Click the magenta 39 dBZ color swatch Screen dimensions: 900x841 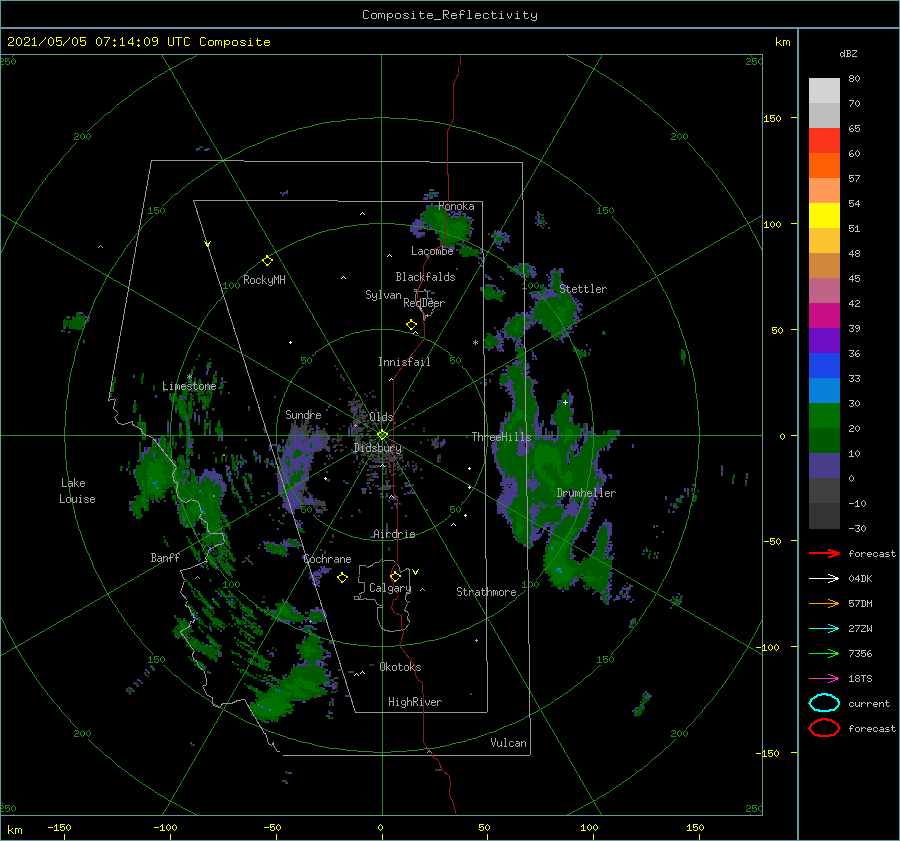(824, 315)
